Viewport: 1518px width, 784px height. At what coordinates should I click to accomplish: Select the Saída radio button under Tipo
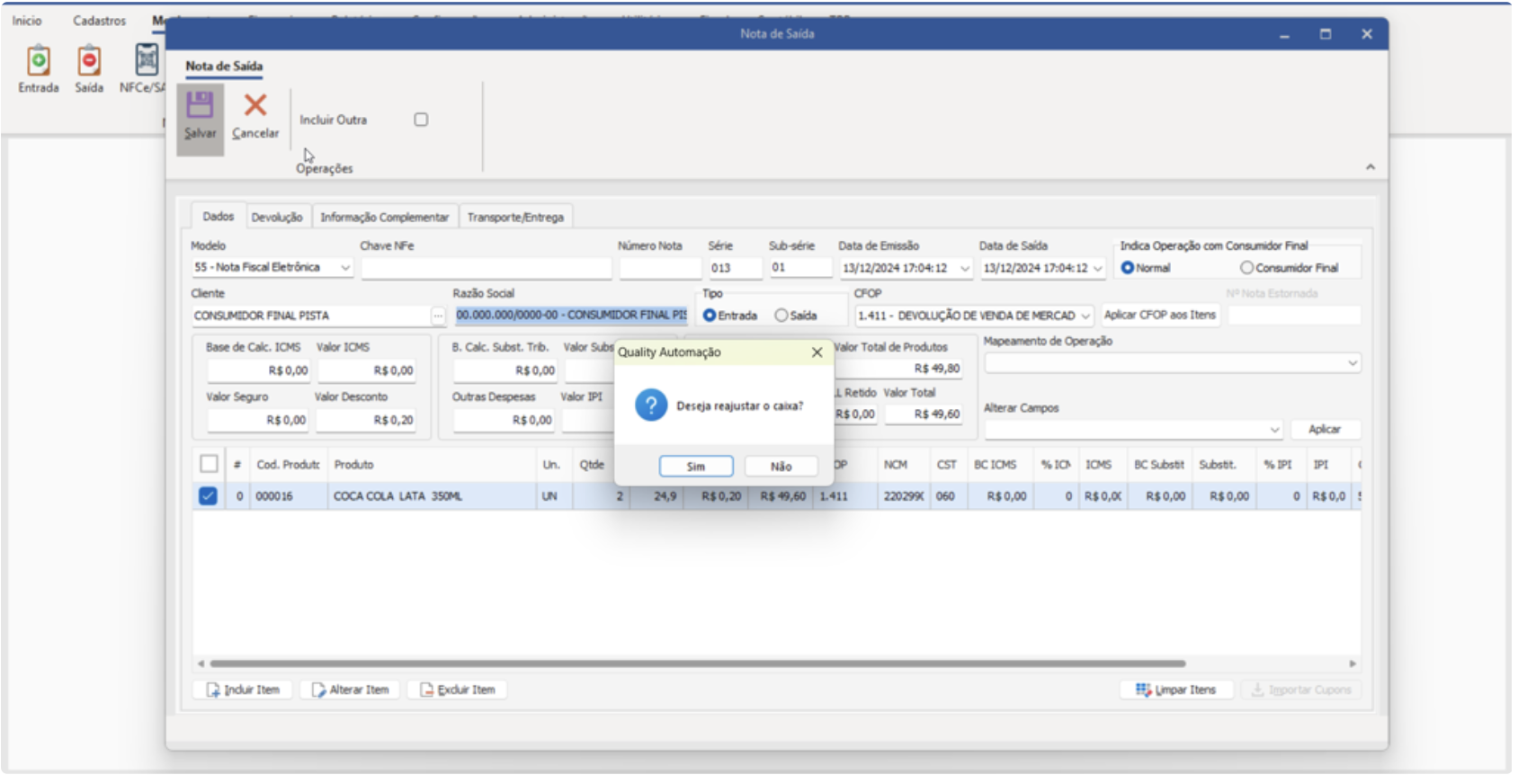pos(781,316)
